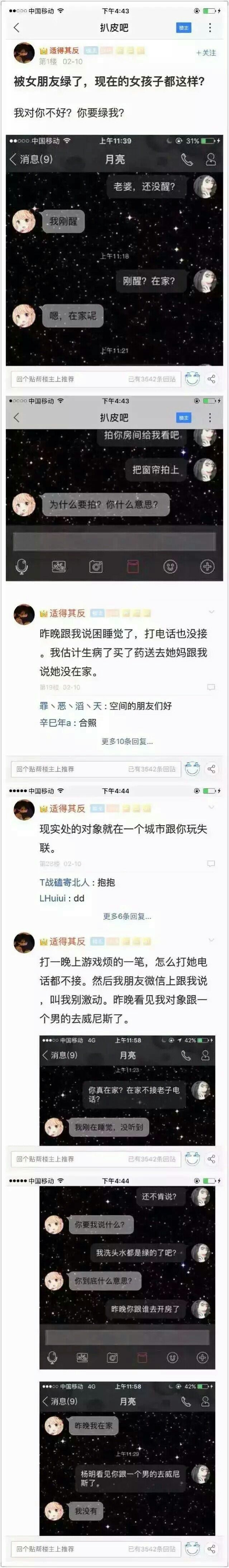Tap the camera icon below 为什么要拍 chat
The width and height of the screenshot is (229, 1568).
pos(96,567)
